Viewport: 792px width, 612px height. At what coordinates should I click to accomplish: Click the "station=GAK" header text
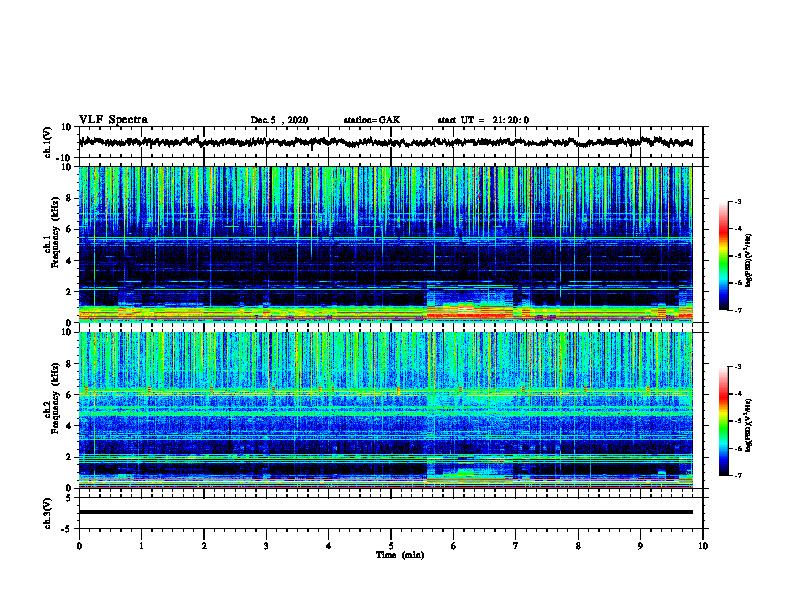pos(372,120)
